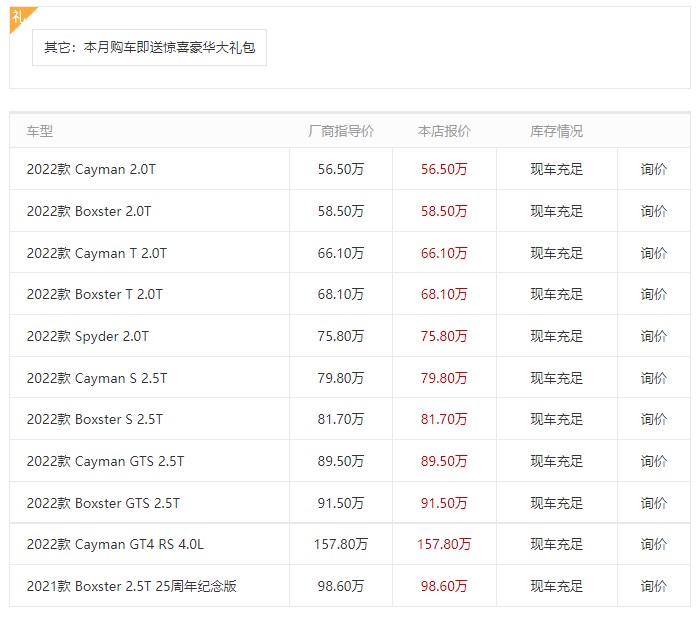Click the 本月购车即送惊喜豪华大礼包 promotion box
This screenshot has height=618, width=700.
150,47
